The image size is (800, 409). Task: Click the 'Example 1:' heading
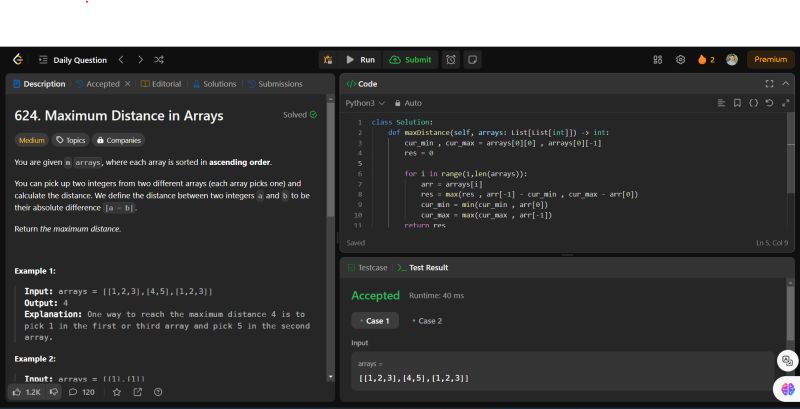tap(35, 271)
